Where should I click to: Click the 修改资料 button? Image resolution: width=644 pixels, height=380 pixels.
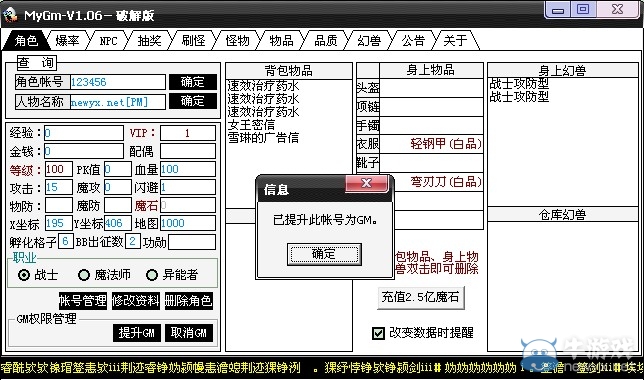click(x=136, y=301)
